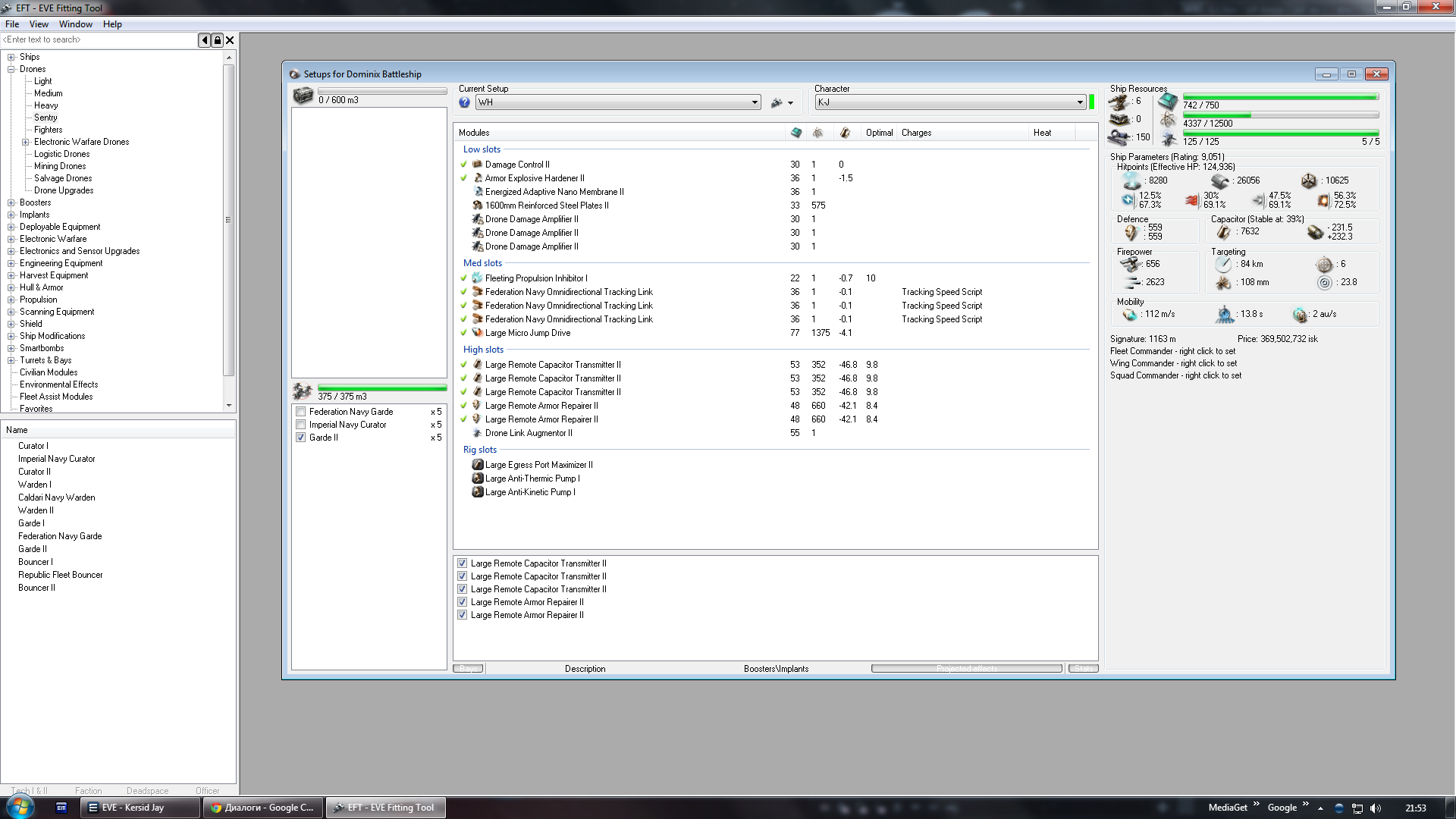Open the View menu

pyautogui.click(x=39, y=24)
